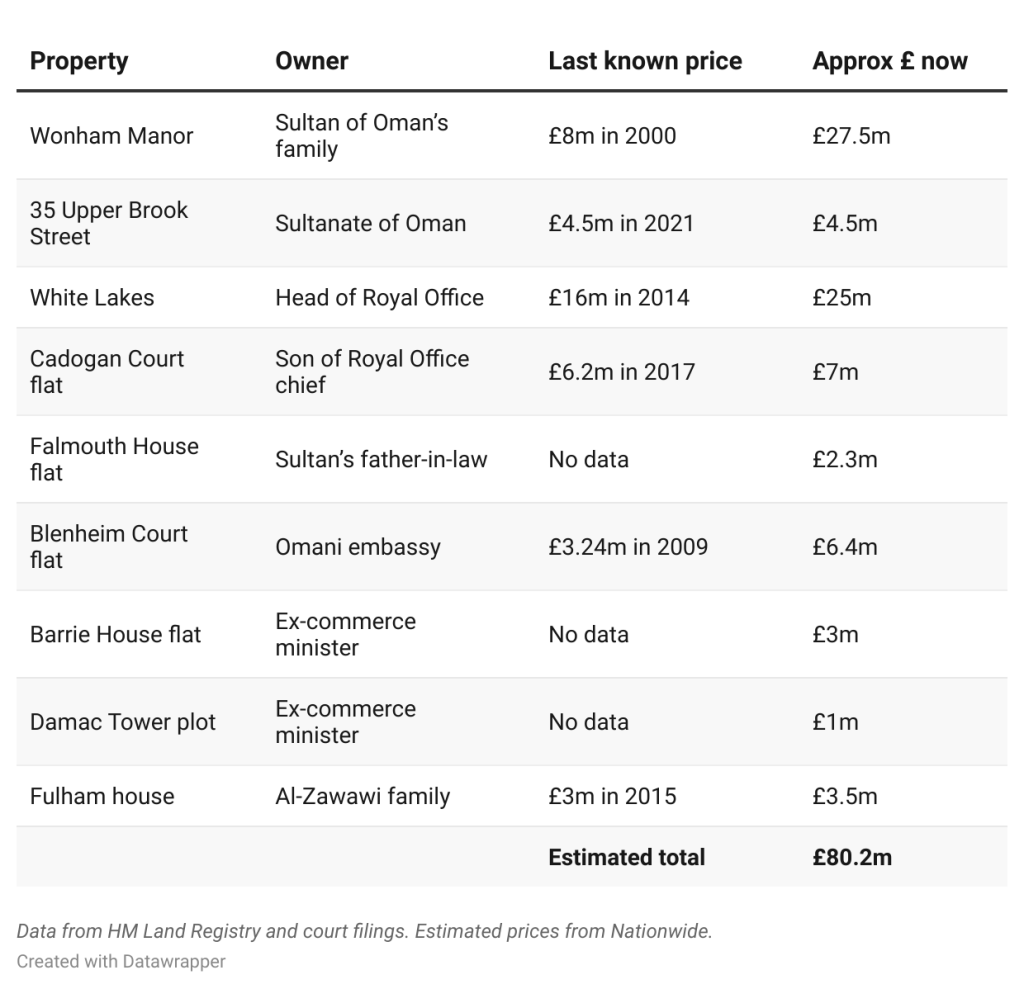Screen dimensions: 1024x989
Task: Select the Cadogan Court flat cell
Action: [107, 372]
